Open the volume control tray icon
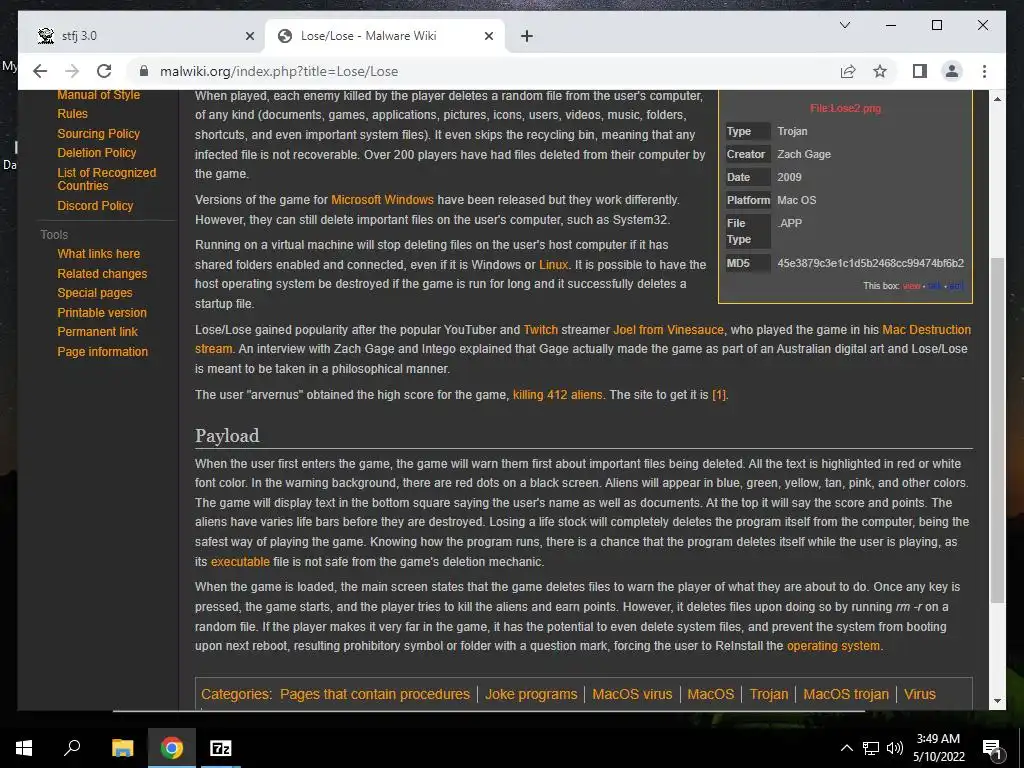Screen dimensions: 1024x768 click(895, 748)
